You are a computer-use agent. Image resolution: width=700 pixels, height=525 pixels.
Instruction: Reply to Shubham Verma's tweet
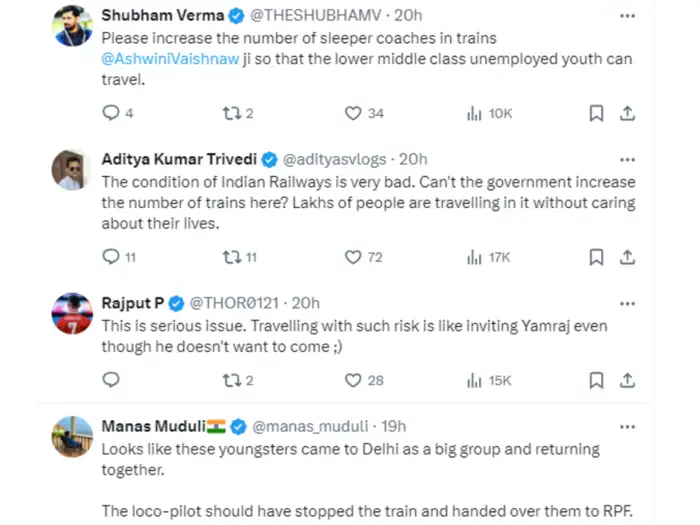point(111,113)
